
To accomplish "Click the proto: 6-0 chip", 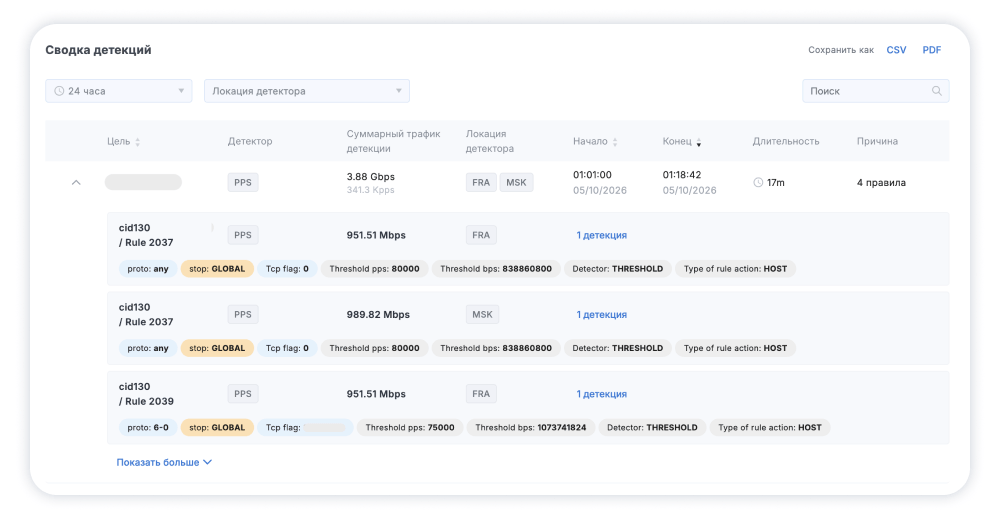I will pyautogui.click(x=148, y=427).
